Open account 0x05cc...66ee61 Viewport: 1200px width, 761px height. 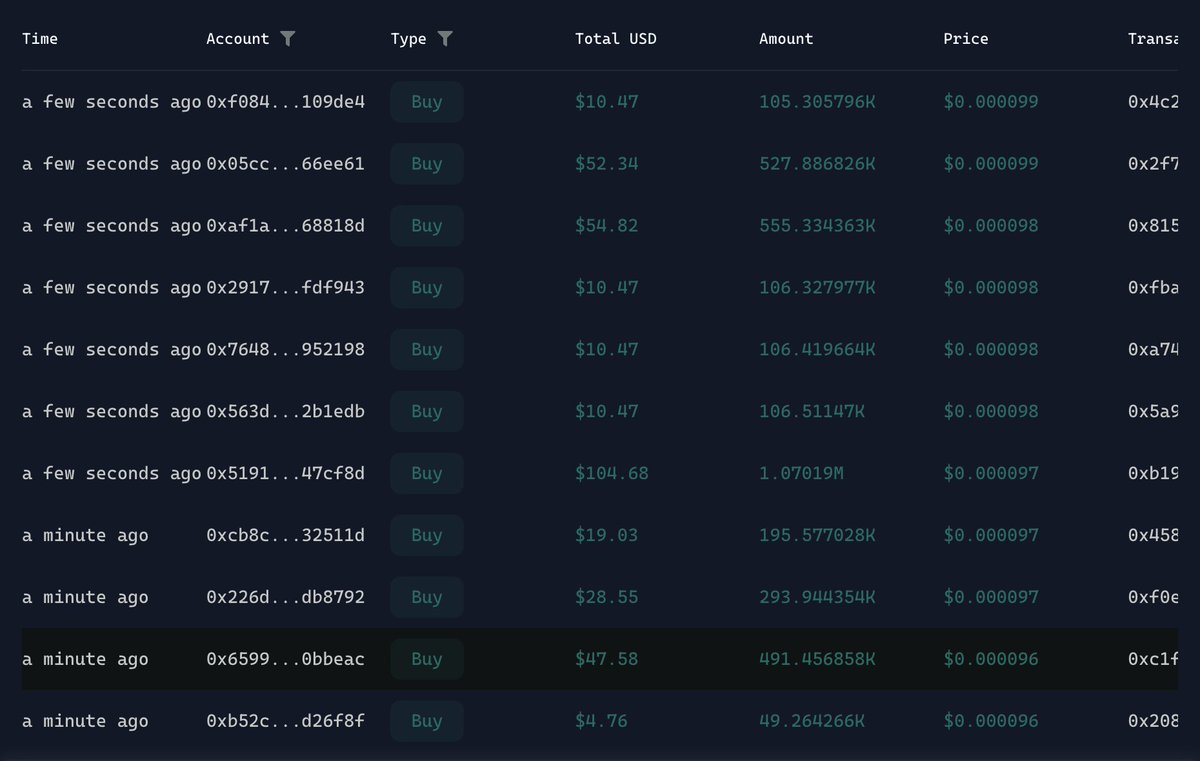(x=286, y=164)
